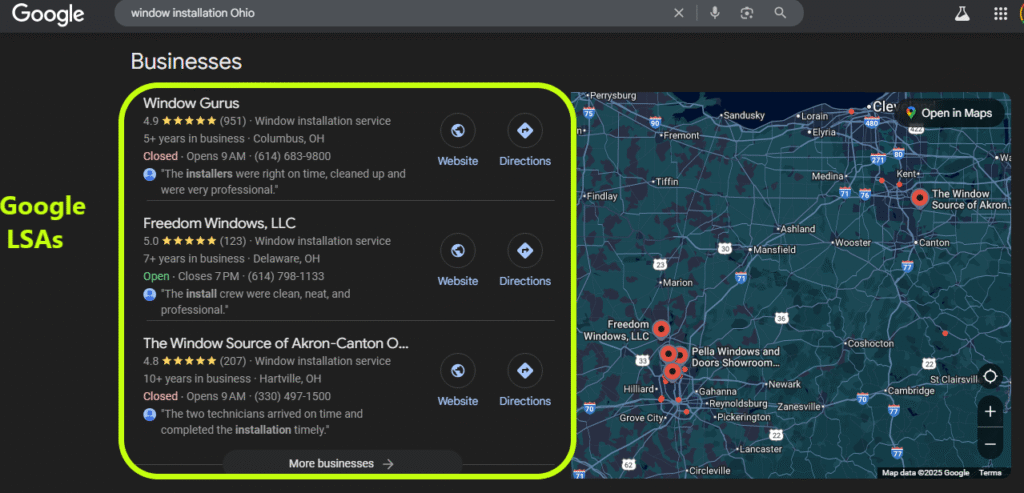Click the magnifier search icon
This screenshot has height=493, width=1024.
click(x=780, y=13)
